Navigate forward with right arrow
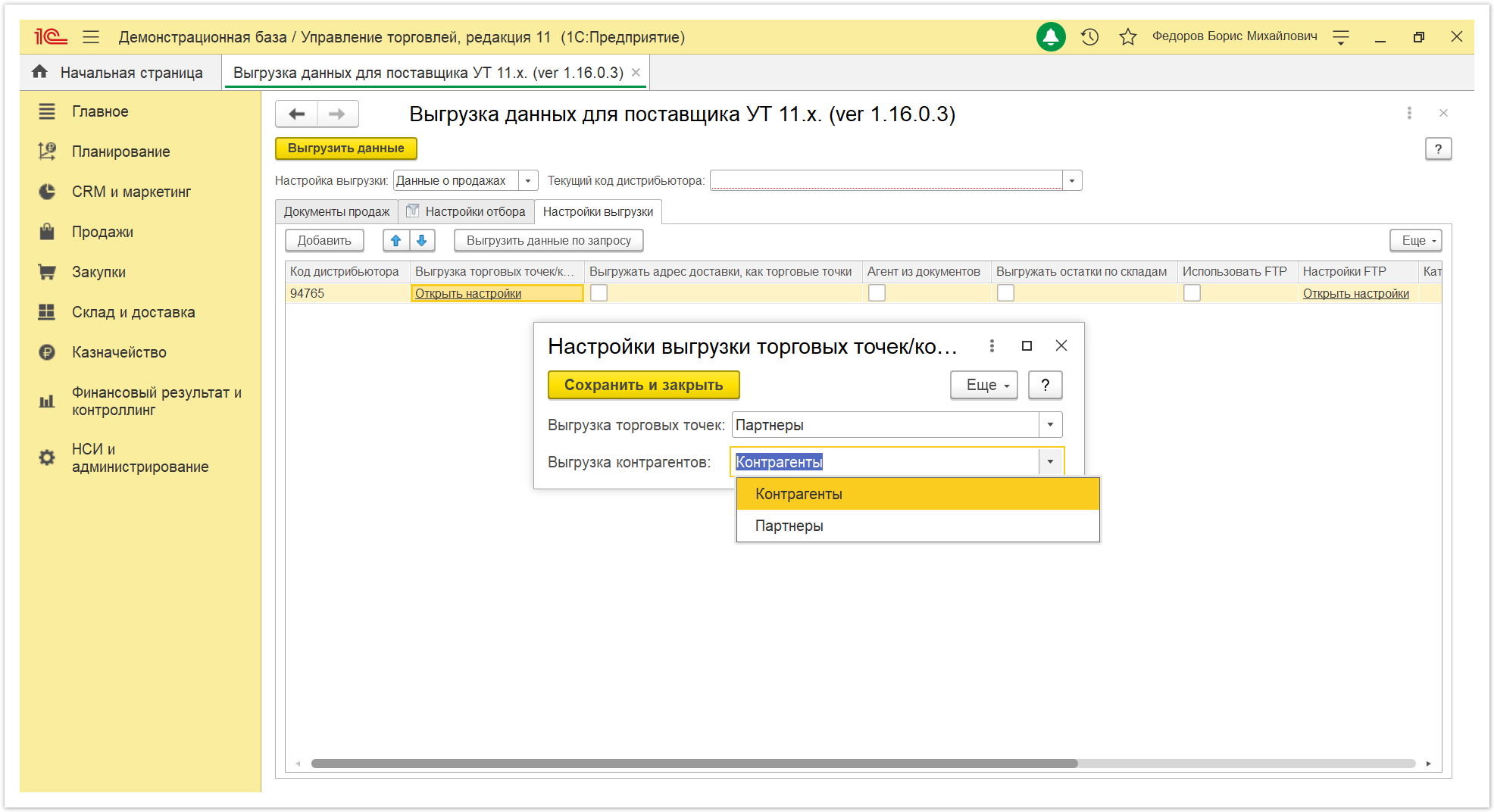 (x=338, y=114)
